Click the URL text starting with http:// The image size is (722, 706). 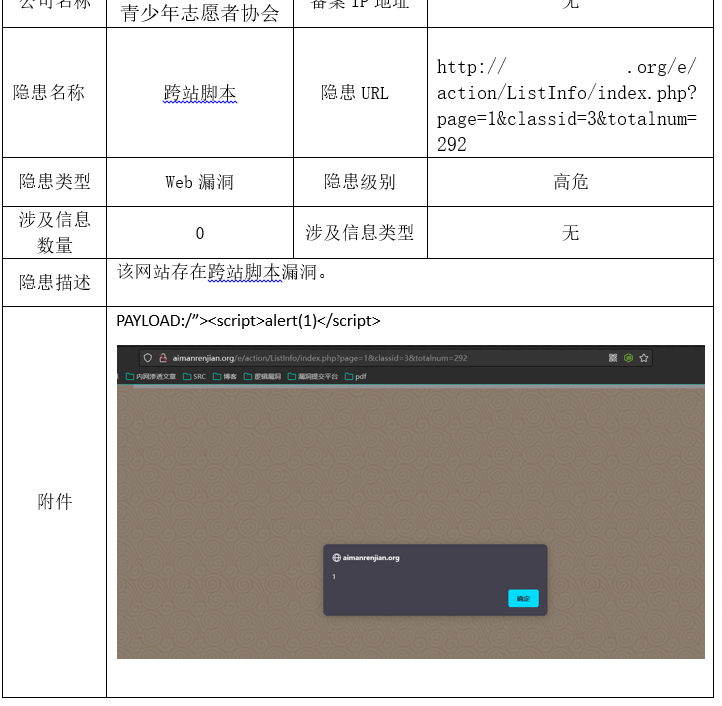click(x=567, y=106)
